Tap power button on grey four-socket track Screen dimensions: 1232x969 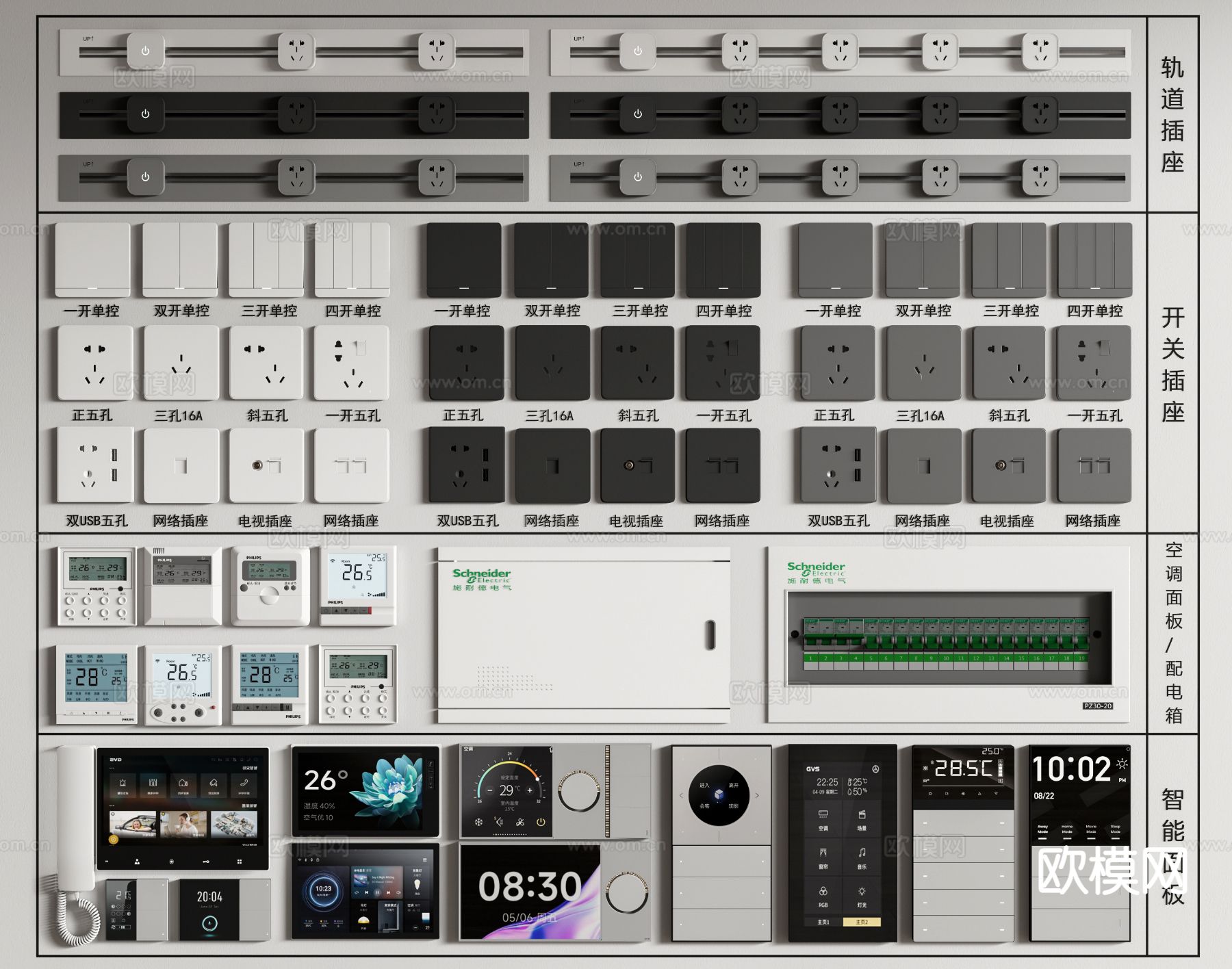pos(638,177)
